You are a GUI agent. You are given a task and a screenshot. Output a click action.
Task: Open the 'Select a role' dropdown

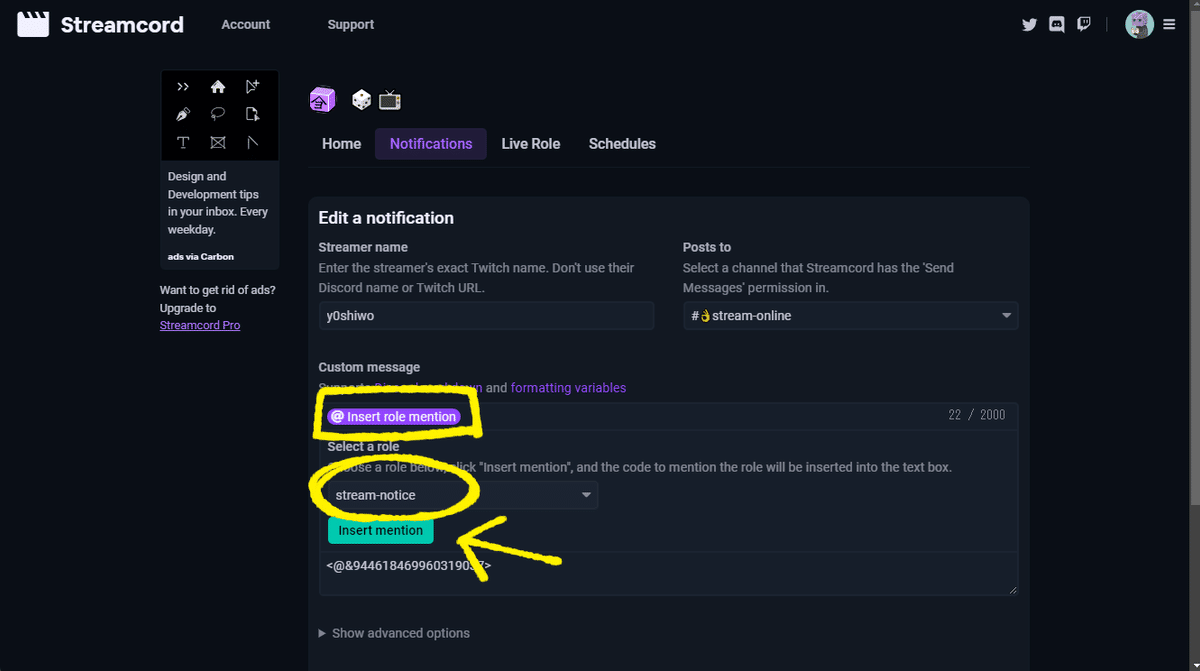pos(458,494)
